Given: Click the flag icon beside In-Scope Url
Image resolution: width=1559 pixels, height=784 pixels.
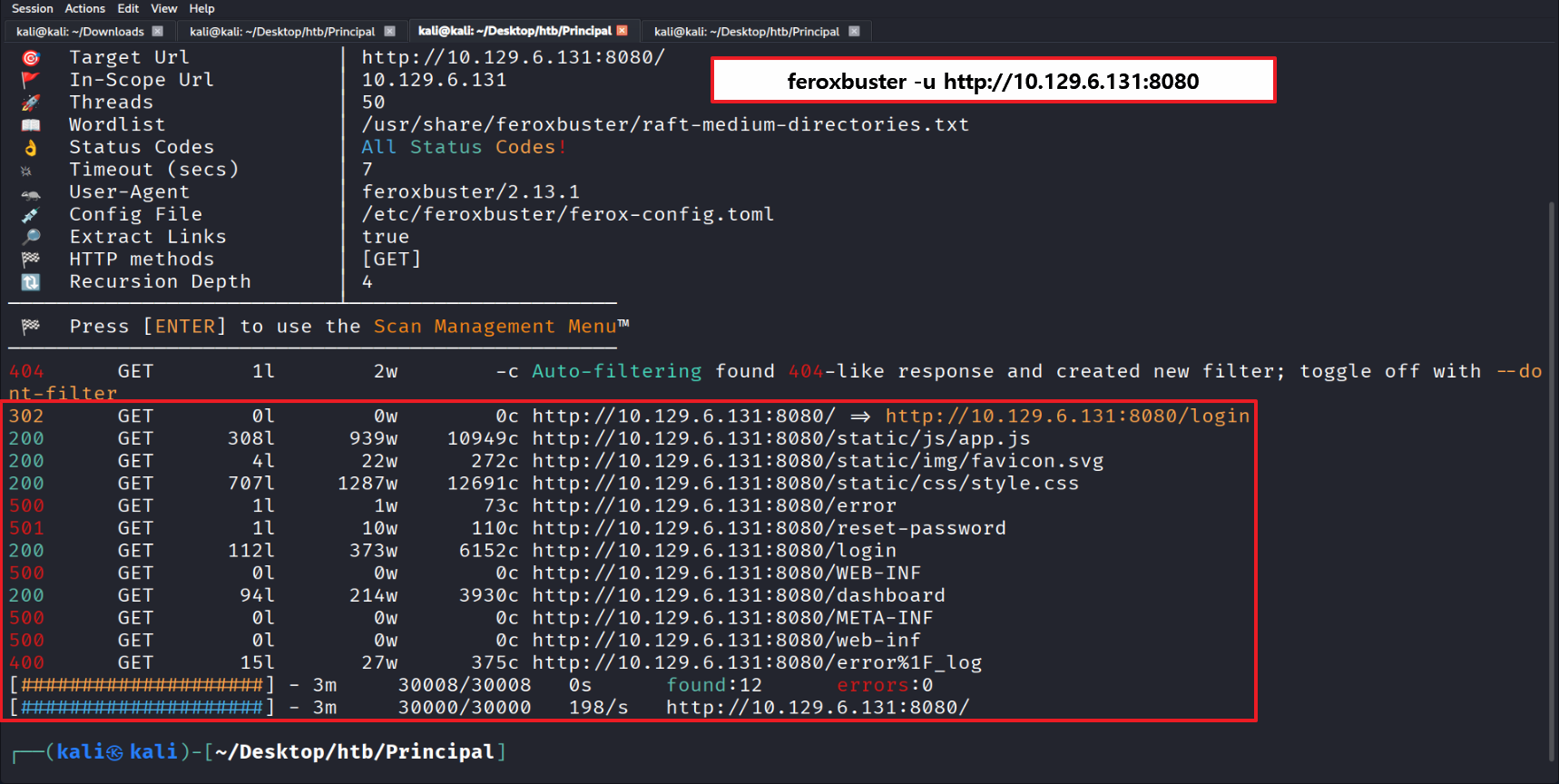Looking at the screenshot, I should point(31,80).
